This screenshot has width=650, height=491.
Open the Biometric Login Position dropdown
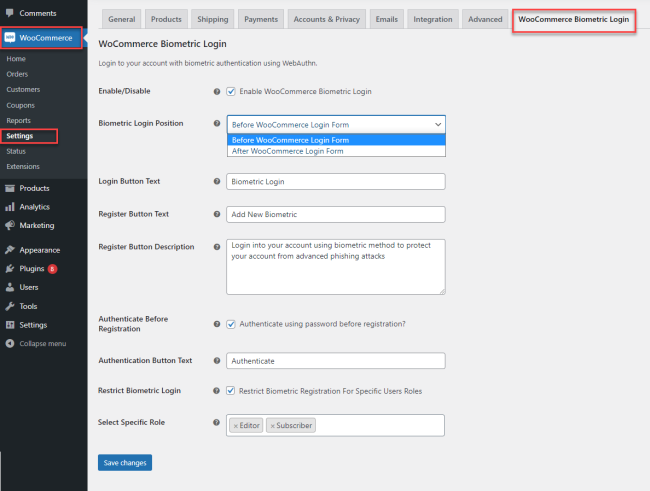click(x=336, y=124)
